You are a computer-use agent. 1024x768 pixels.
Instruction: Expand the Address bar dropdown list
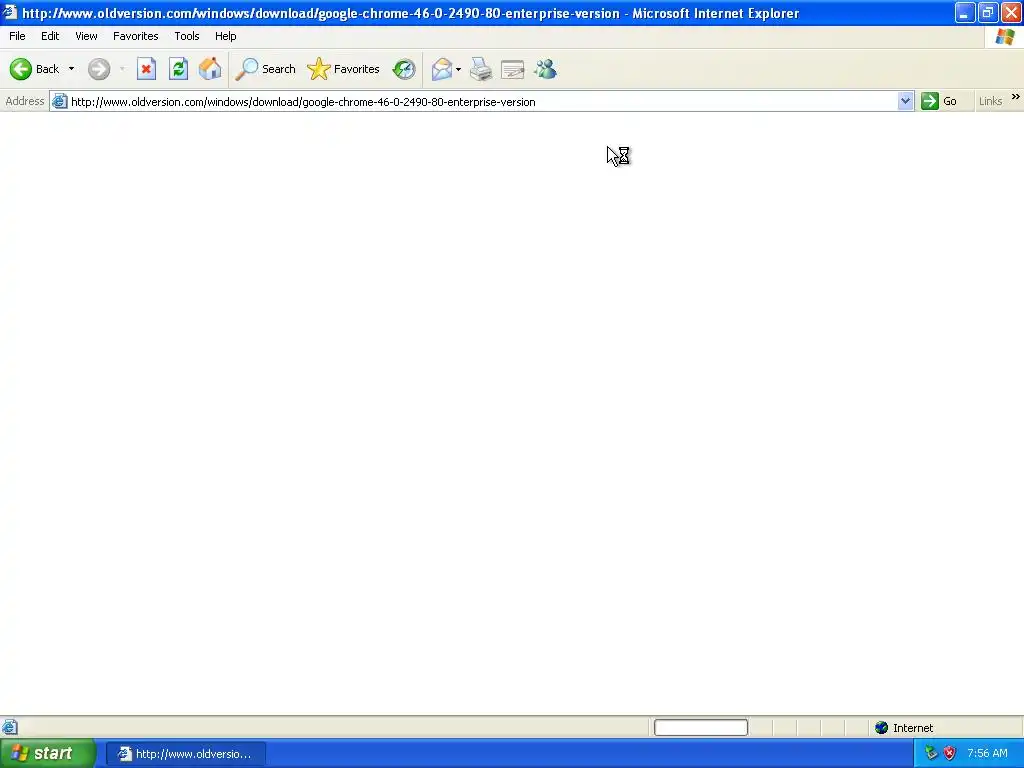pos(905,101)
